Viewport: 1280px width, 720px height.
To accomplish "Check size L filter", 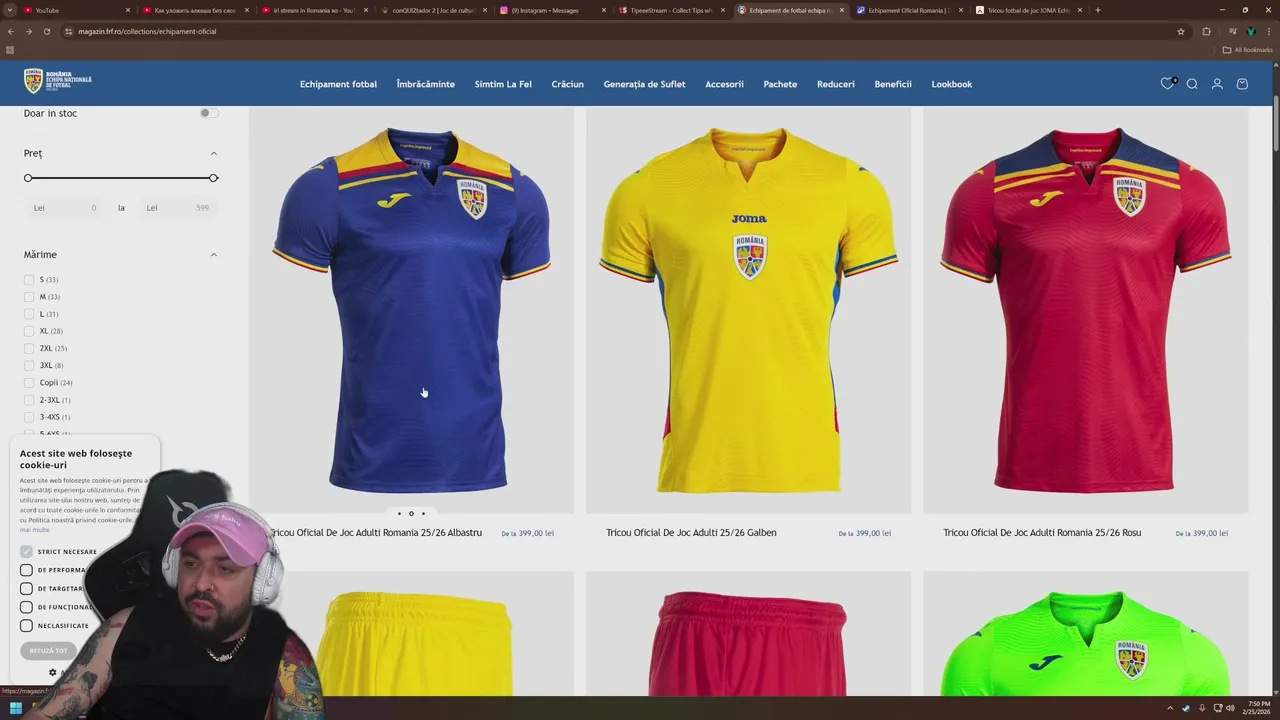I will point(29,314).
